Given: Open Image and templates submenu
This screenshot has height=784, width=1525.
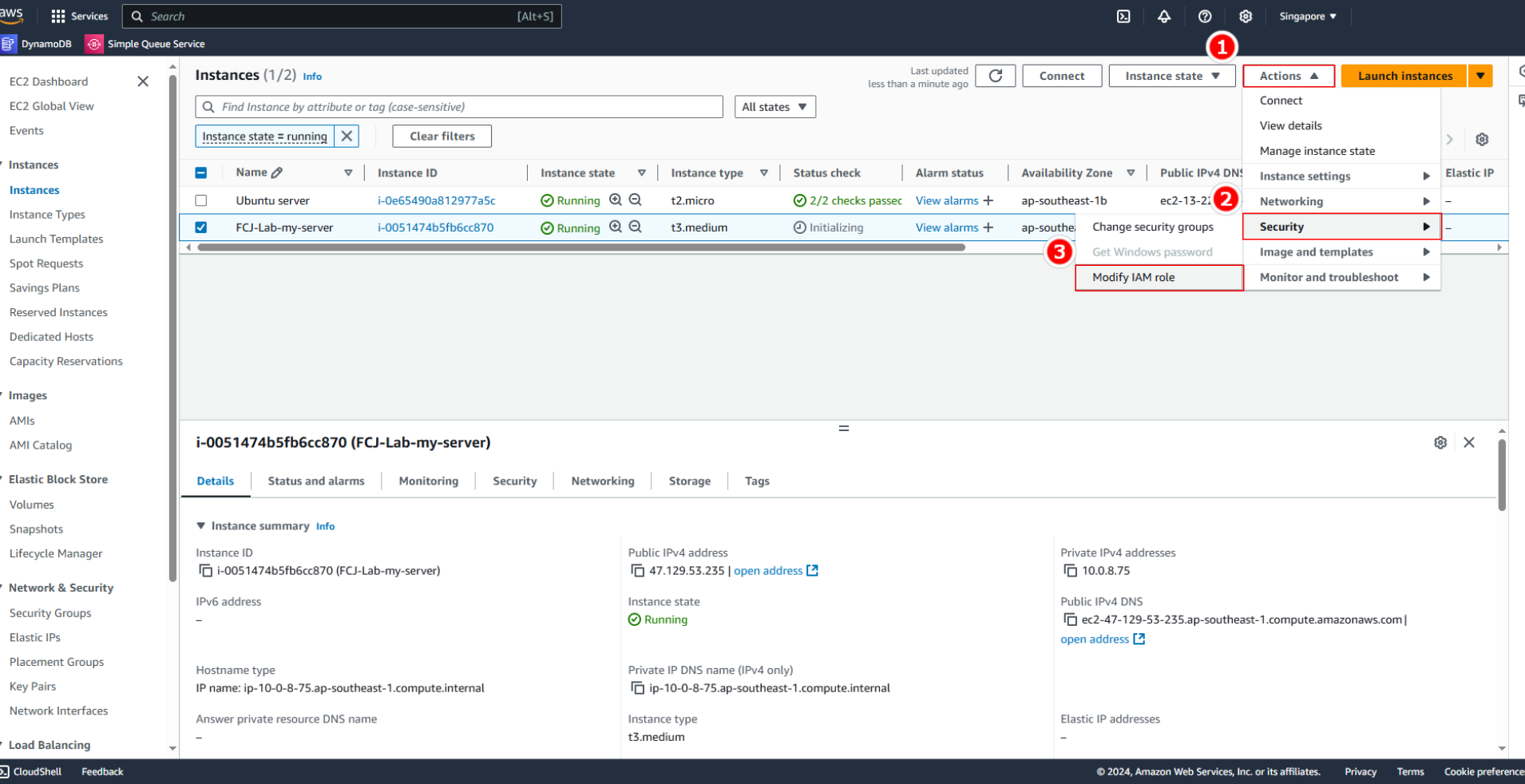Looking at the screenshot, I should 1341,252.
